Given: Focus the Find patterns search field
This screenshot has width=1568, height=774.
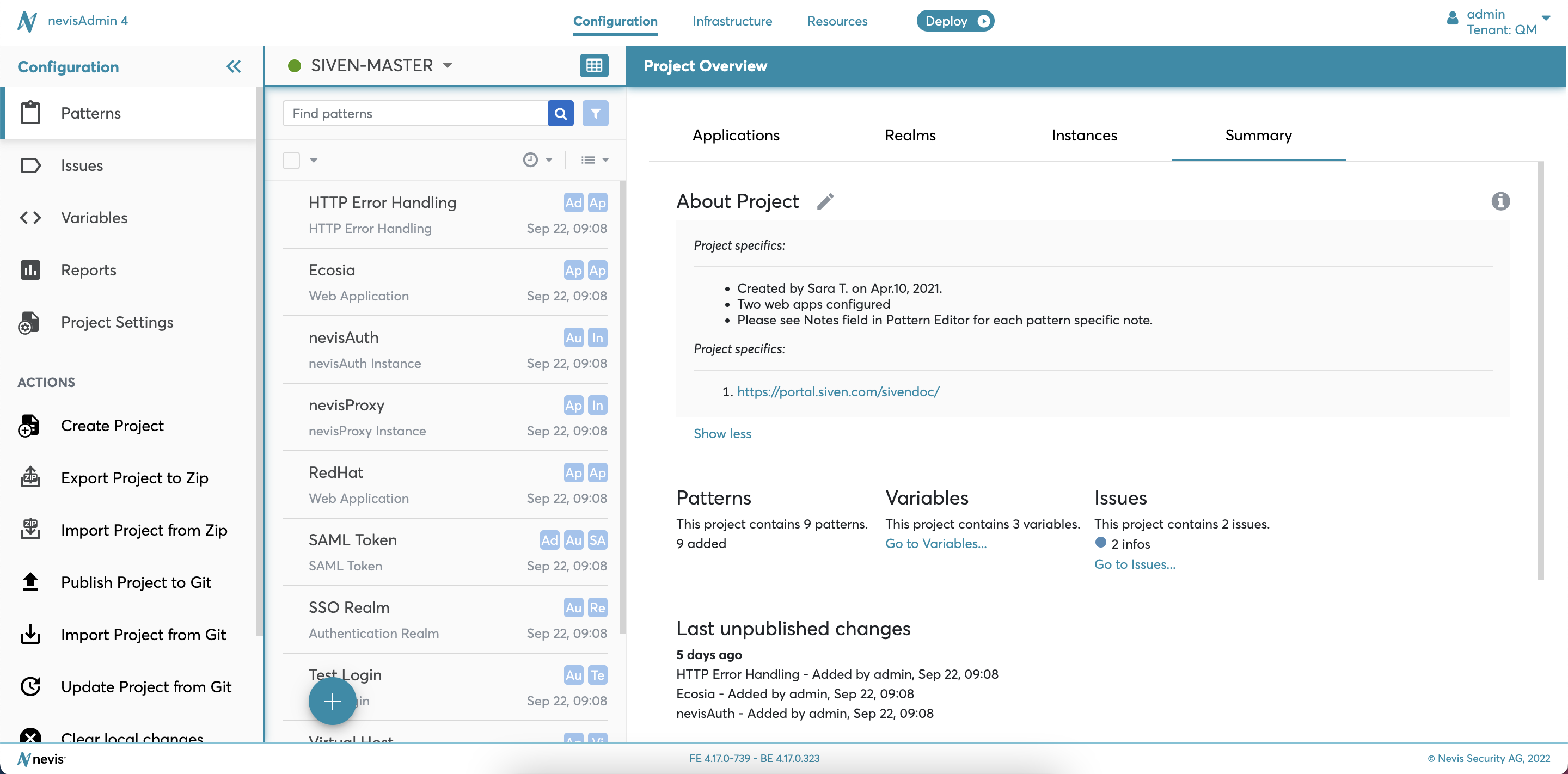Looking at the screenshot, I should (x=415, y=114).
